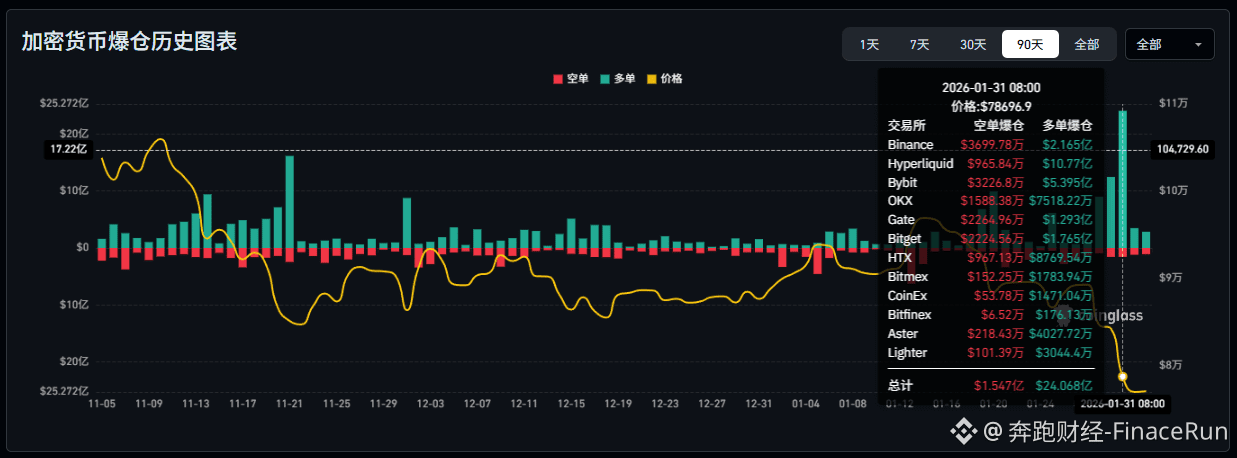
Task: Click the Gate row in tooltip
Action: click(990, 220)
